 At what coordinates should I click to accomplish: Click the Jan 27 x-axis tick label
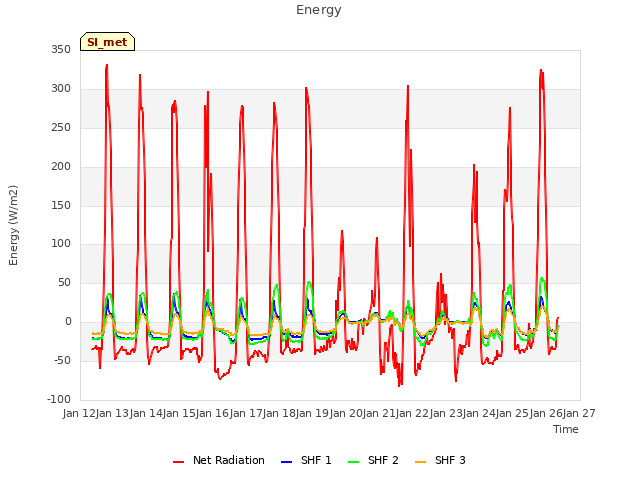tap(579, 413)
